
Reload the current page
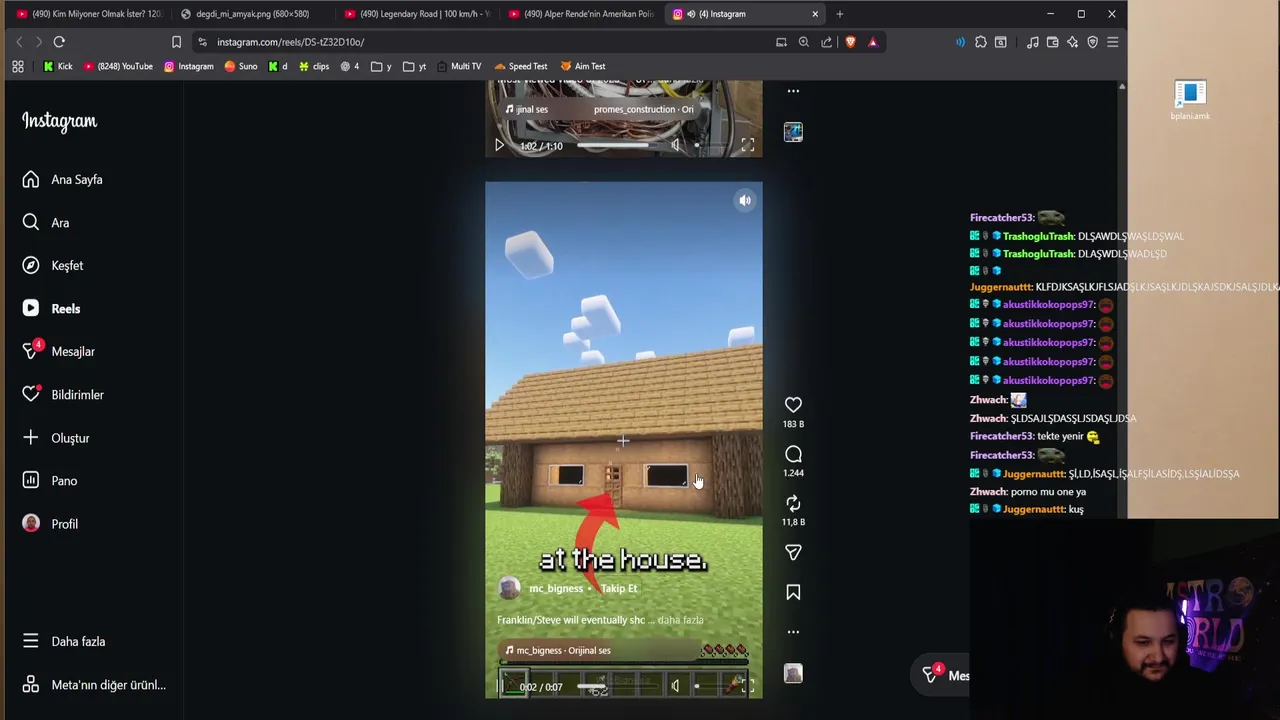(59, 42)
